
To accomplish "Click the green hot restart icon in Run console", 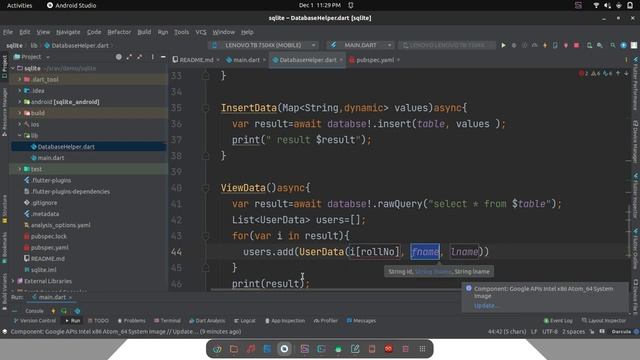I will pyautogui.click(x=64, y=311).
